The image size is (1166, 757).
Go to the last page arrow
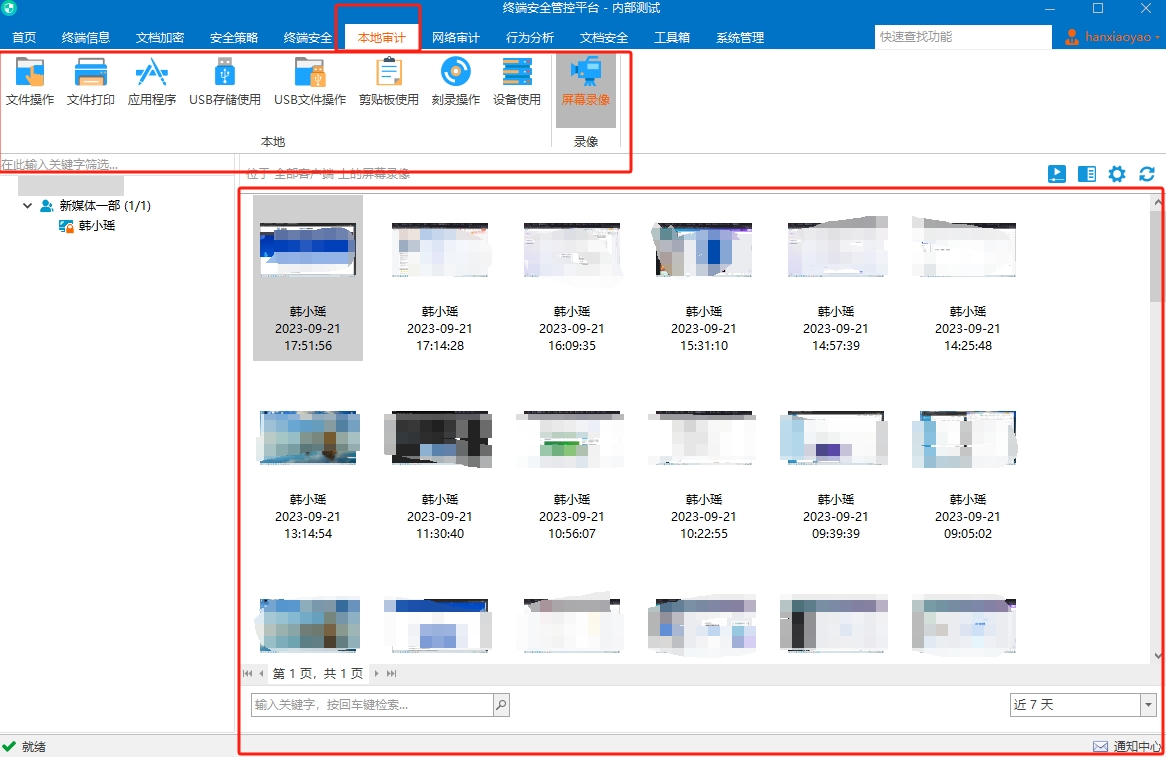[x=391, y=674]
